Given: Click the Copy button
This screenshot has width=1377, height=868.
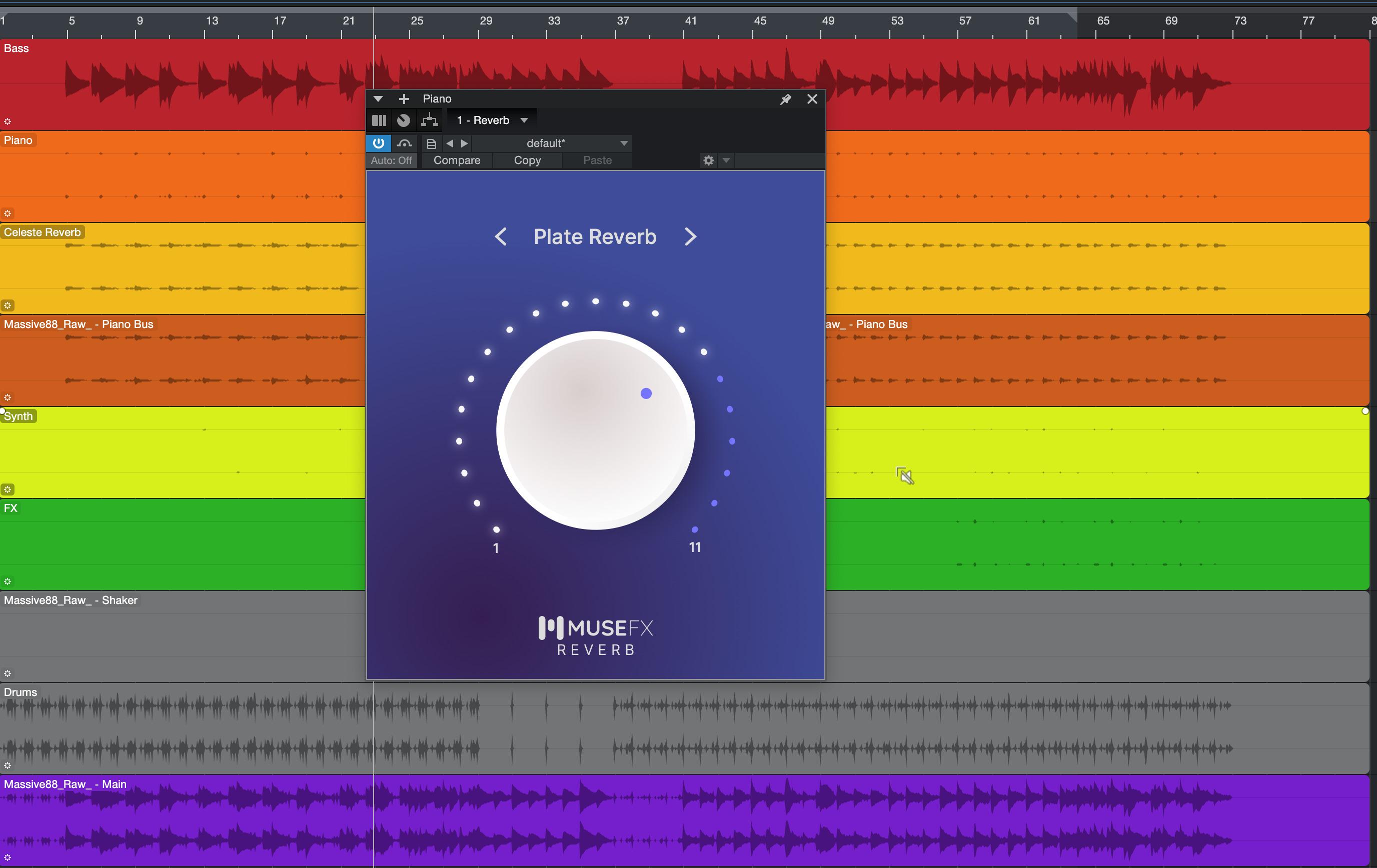Looking at the screenshot, I should pyautogui.click(x=527, y=160).
